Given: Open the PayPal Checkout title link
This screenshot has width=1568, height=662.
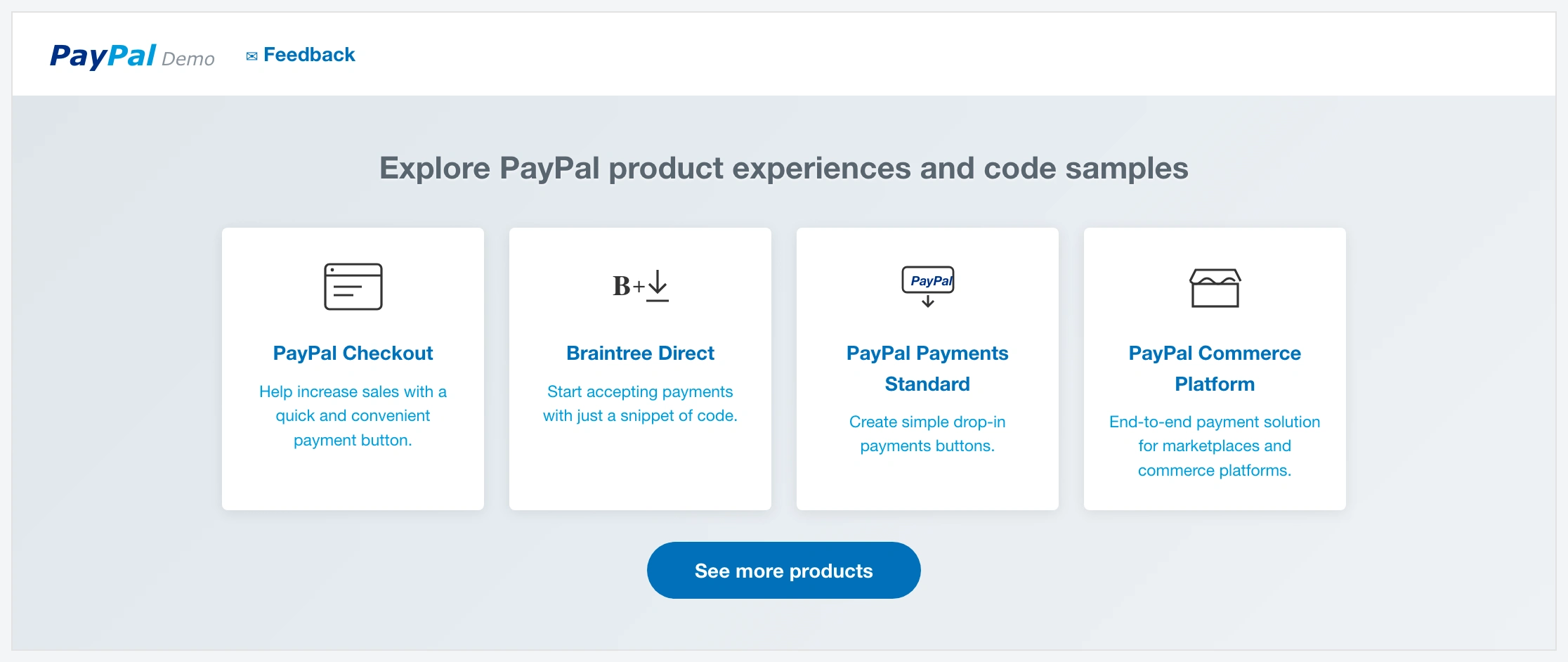Looking at the screenshot, I should (x=353, y=353).
